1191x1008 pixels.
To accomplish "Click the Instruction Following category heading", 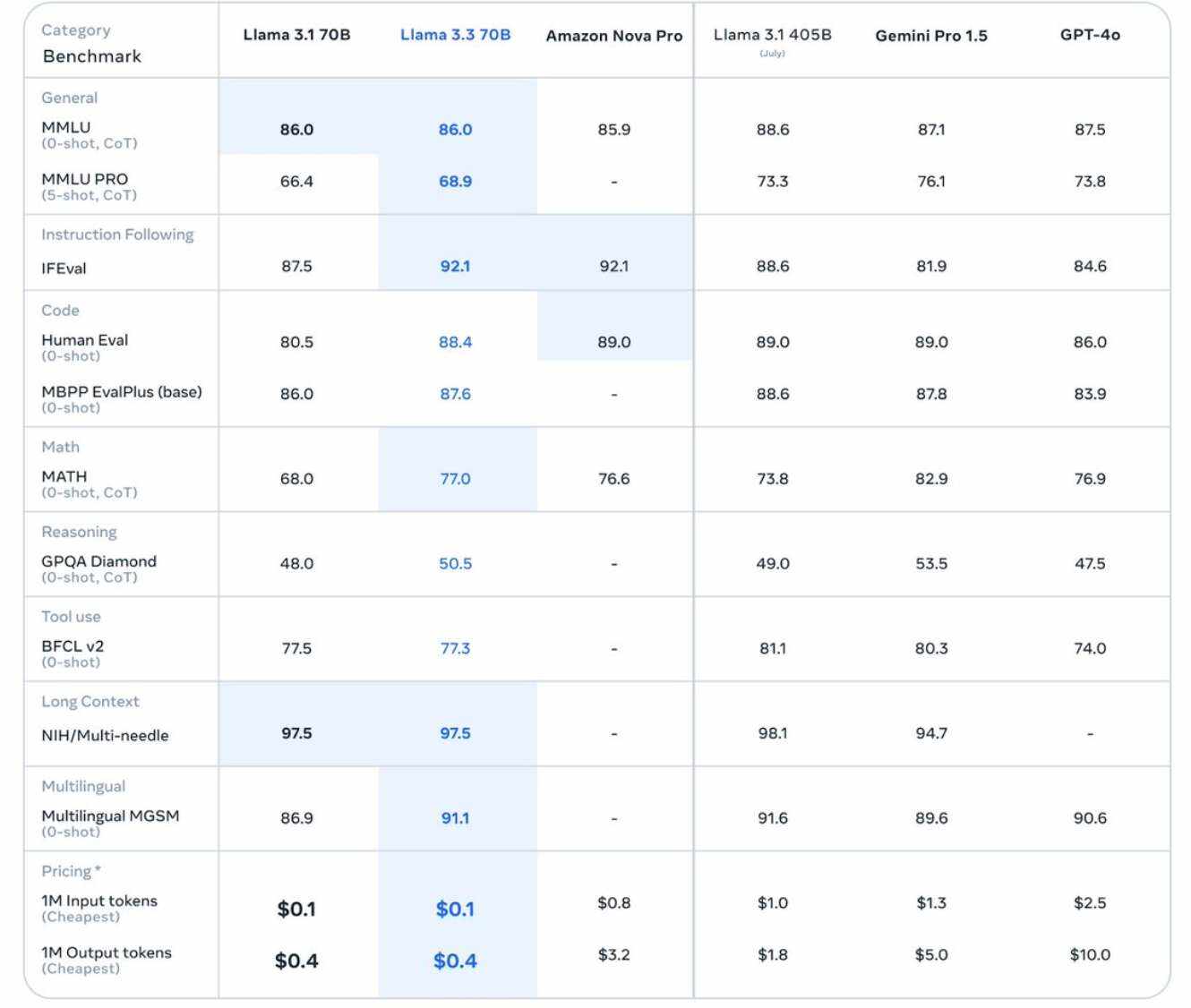I will 117,235.
